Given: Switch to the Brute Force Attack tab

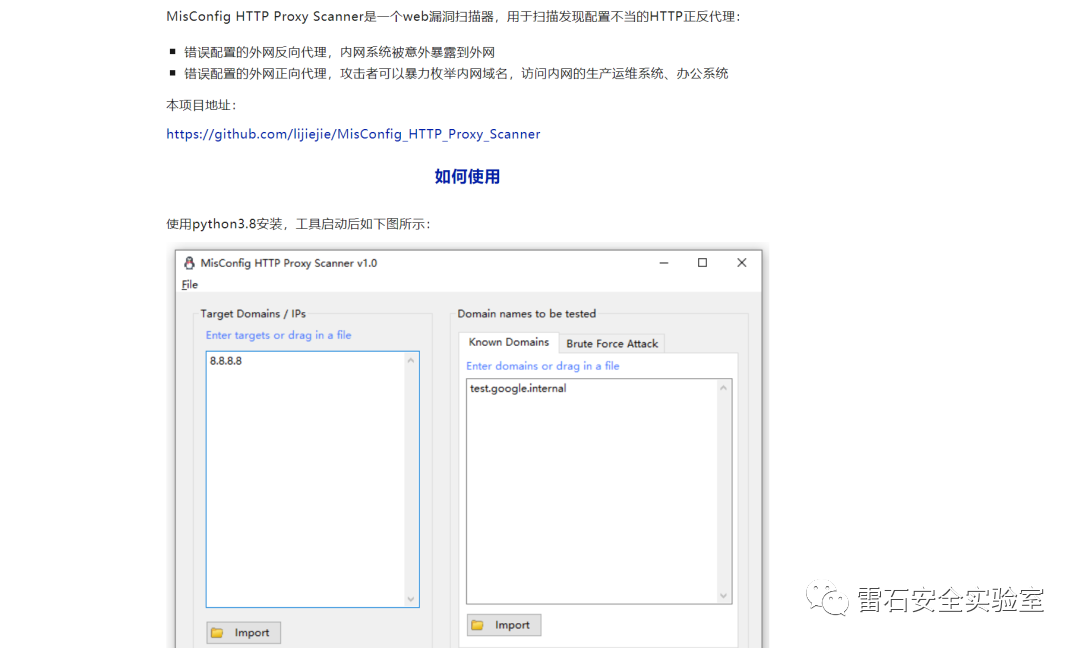Looking at the screenshot, I should (x=612, y=344).
